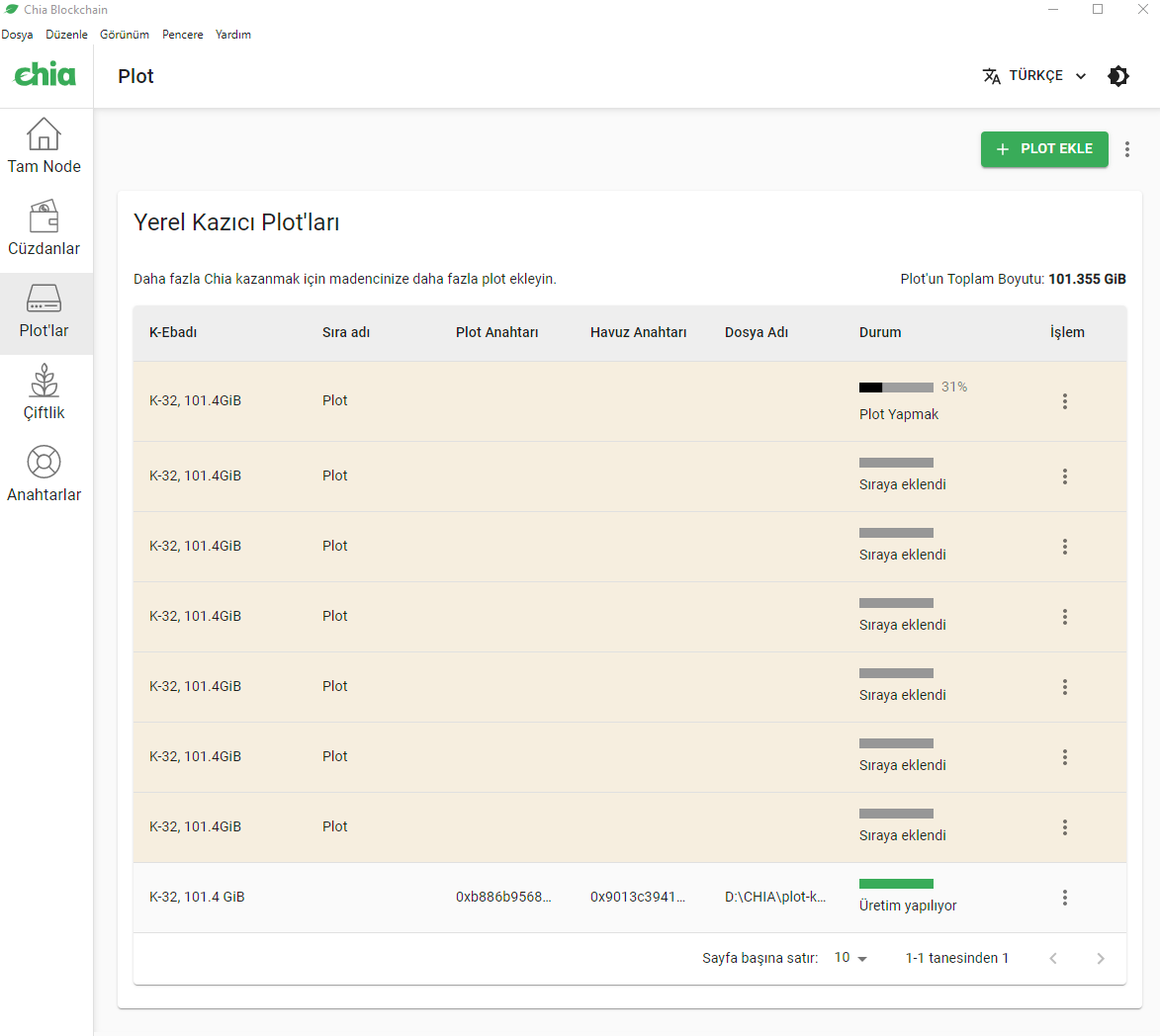Expand the TÜRKÇE language dropdown

1034,76
